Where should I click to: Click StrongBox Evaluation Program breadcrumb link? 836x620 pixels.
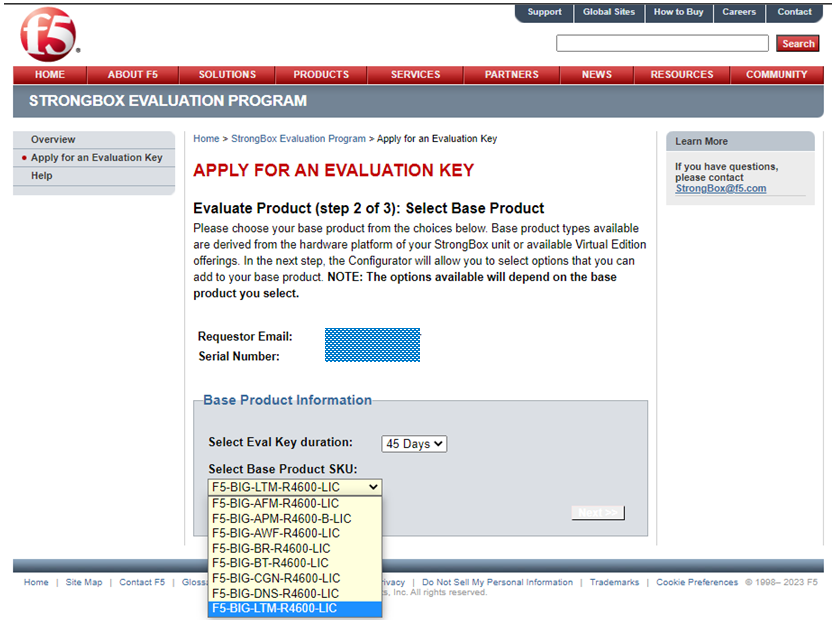pos(298,139)
